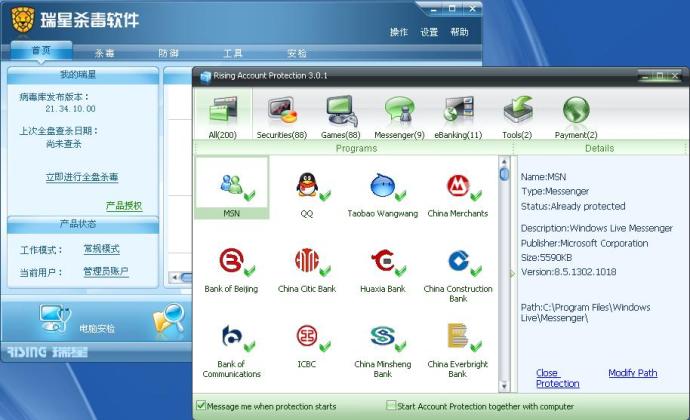Click Status:Already protected text

(573, 206)
